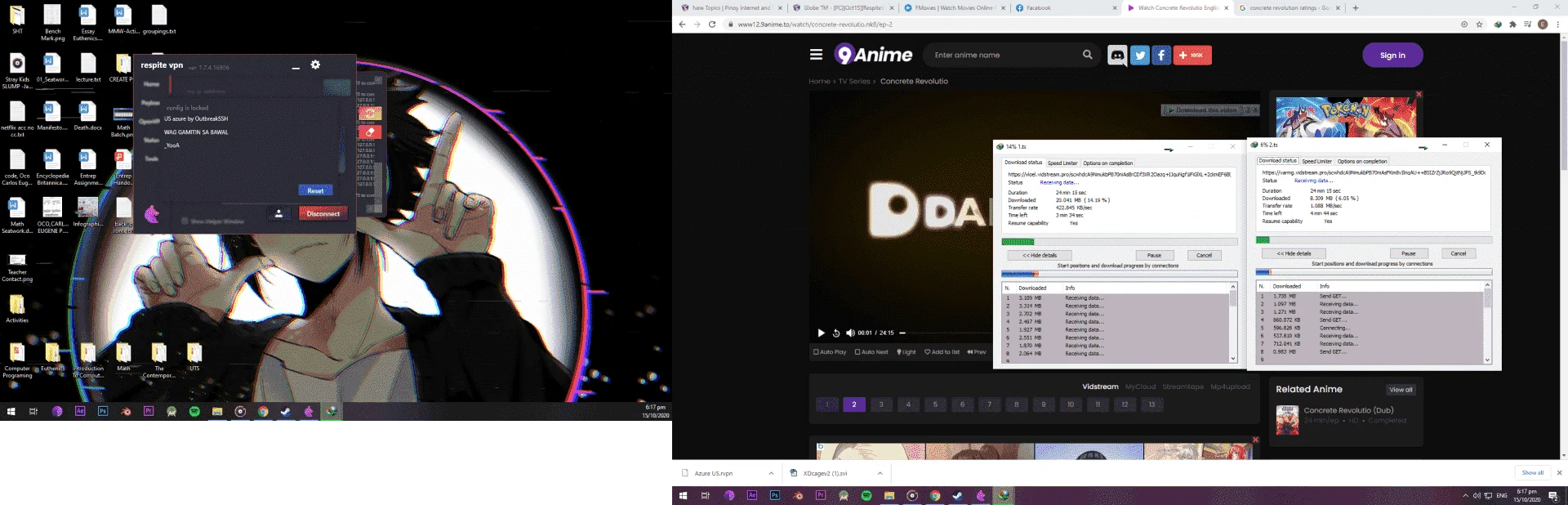Click Disconnect in respite vpn
This screenshot has width=1568, height=505.
point(323,213)
